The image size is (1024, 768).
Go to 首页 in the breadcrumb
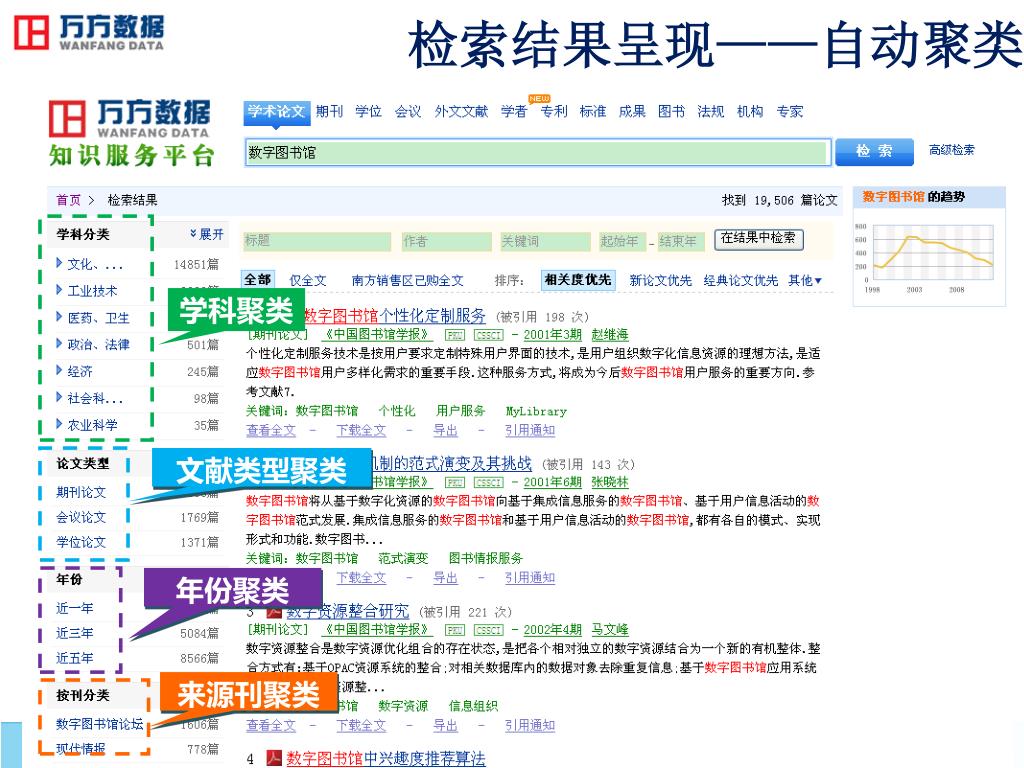coord(69,200)
